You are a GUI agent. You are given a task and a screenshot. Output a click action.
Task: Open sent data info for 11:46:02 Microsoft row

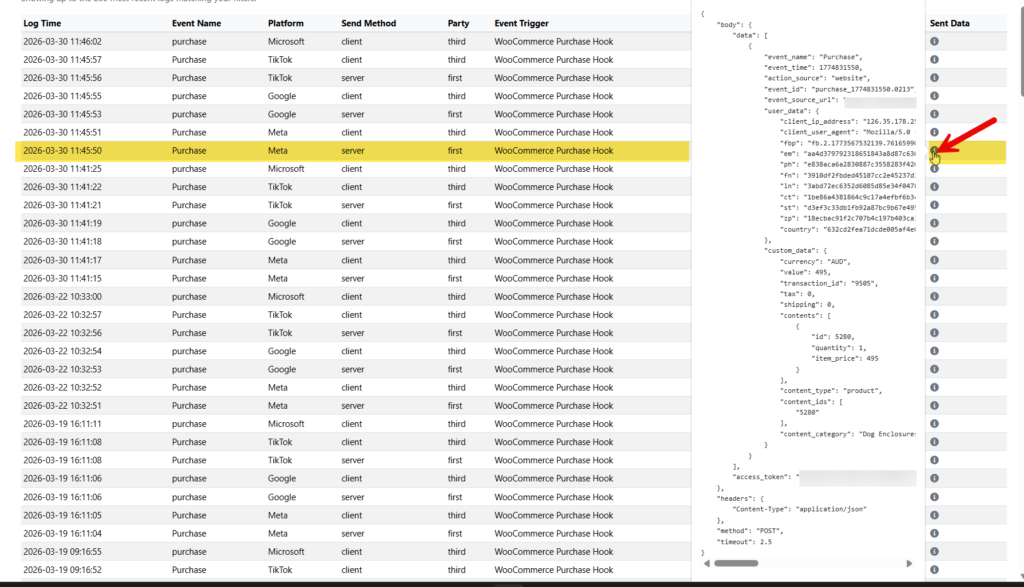click(934, 42)
